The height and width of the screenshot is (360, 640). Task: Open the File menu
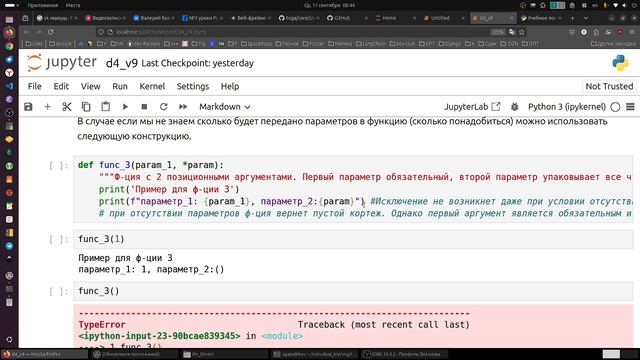(35, 86)
